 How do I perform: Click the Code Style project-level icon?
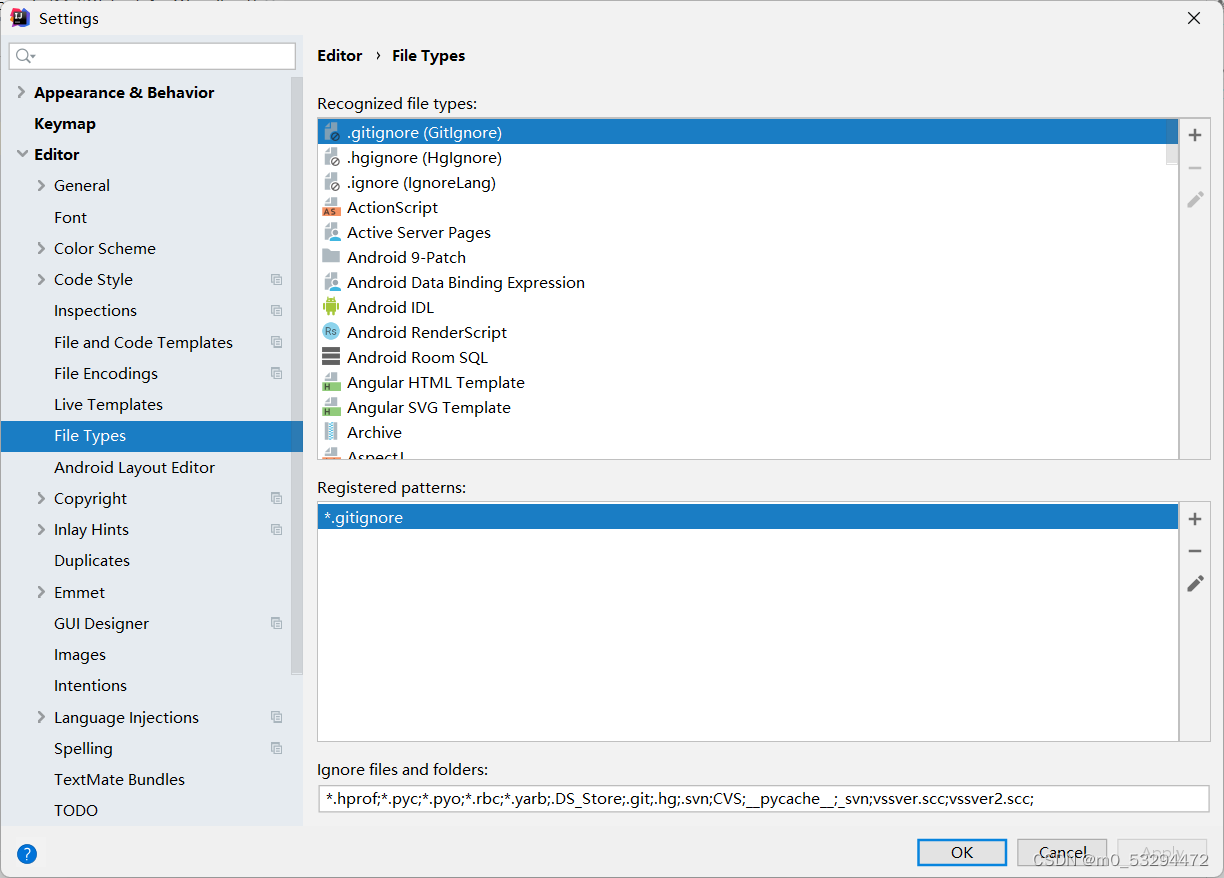(277, 280)
